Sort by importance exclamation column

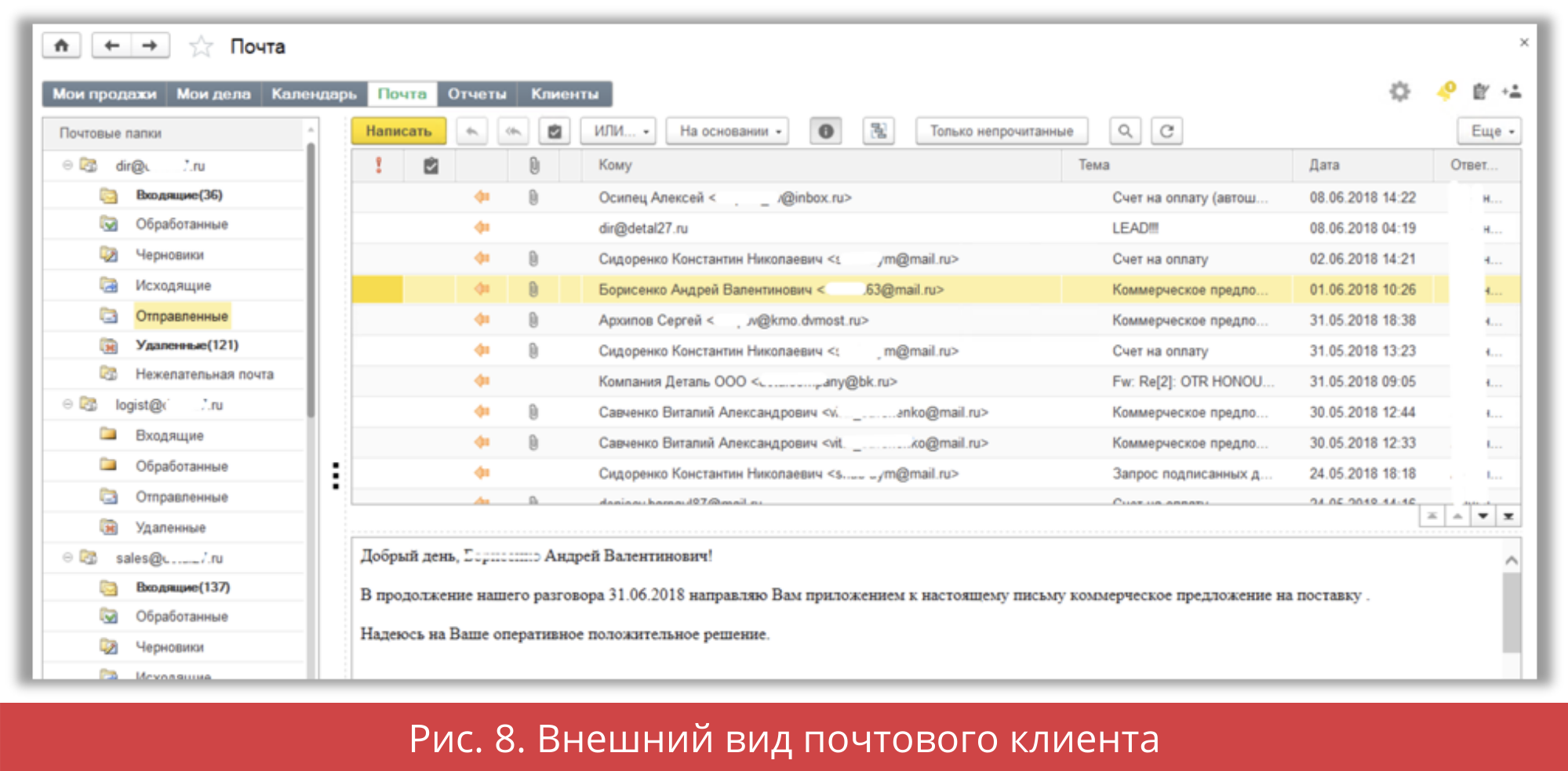click(x=378, y=165)
